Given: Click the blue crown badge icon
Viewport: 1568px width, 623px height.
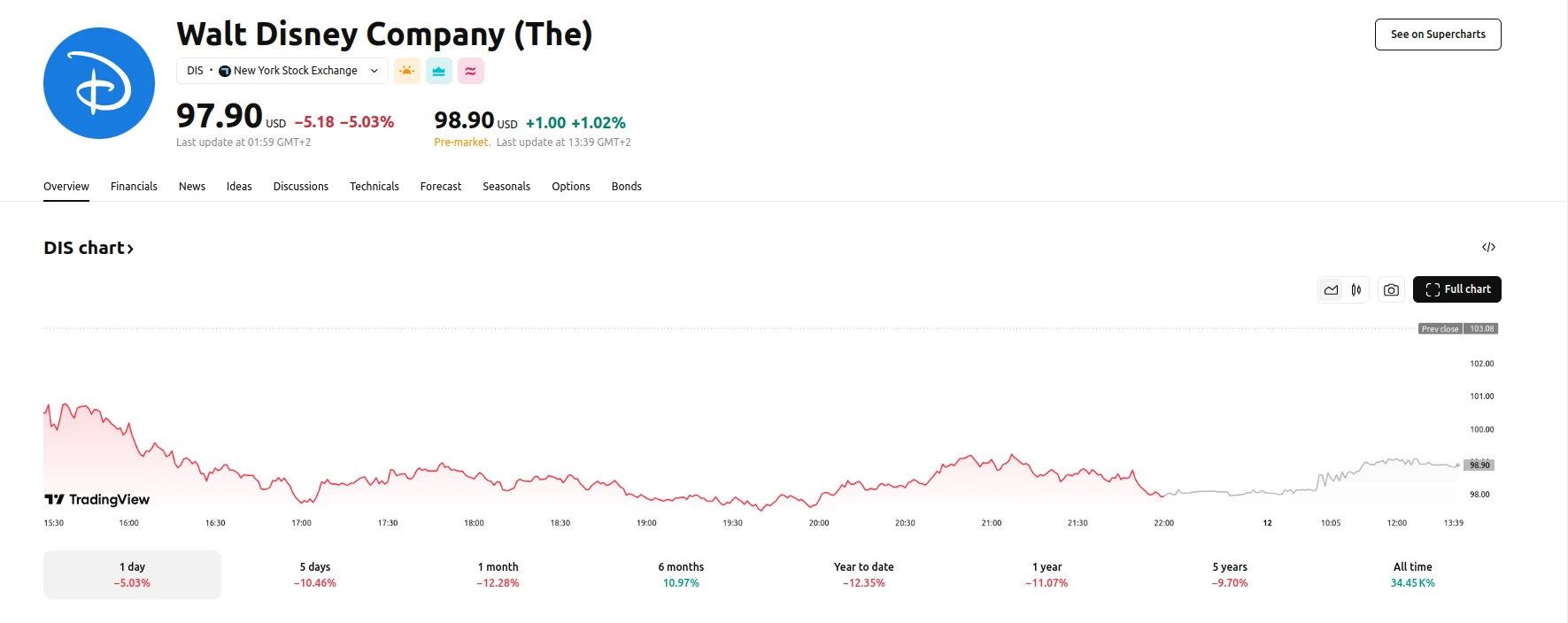Looking at the screenshot, I should (439, 71).
